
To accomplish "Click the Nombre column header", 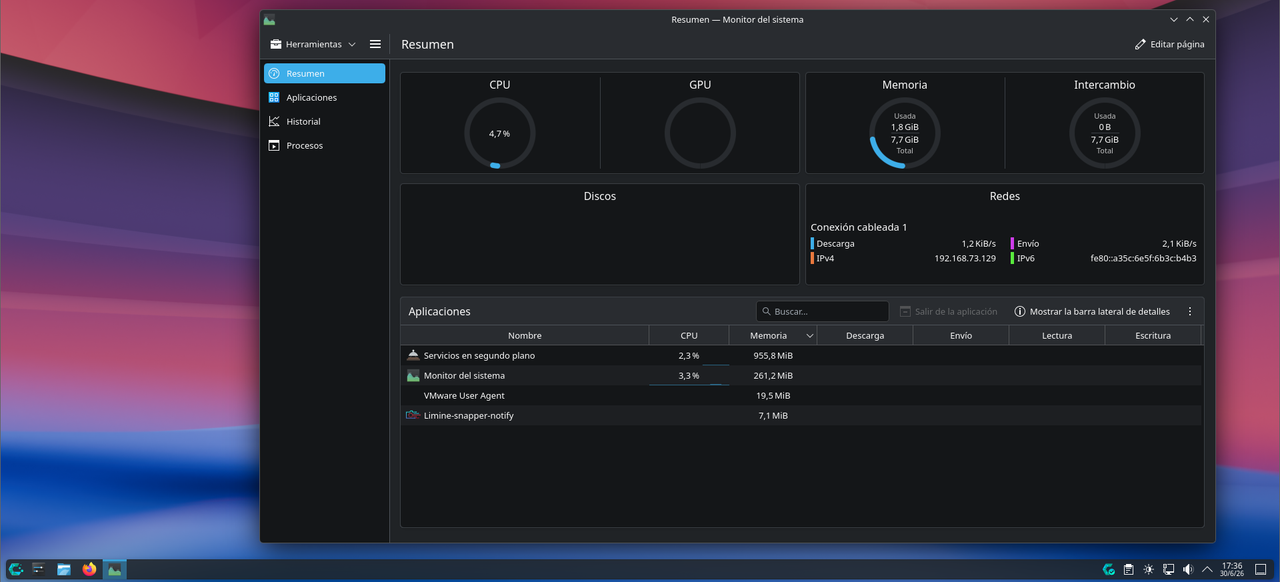I will (x=524, y=336).
